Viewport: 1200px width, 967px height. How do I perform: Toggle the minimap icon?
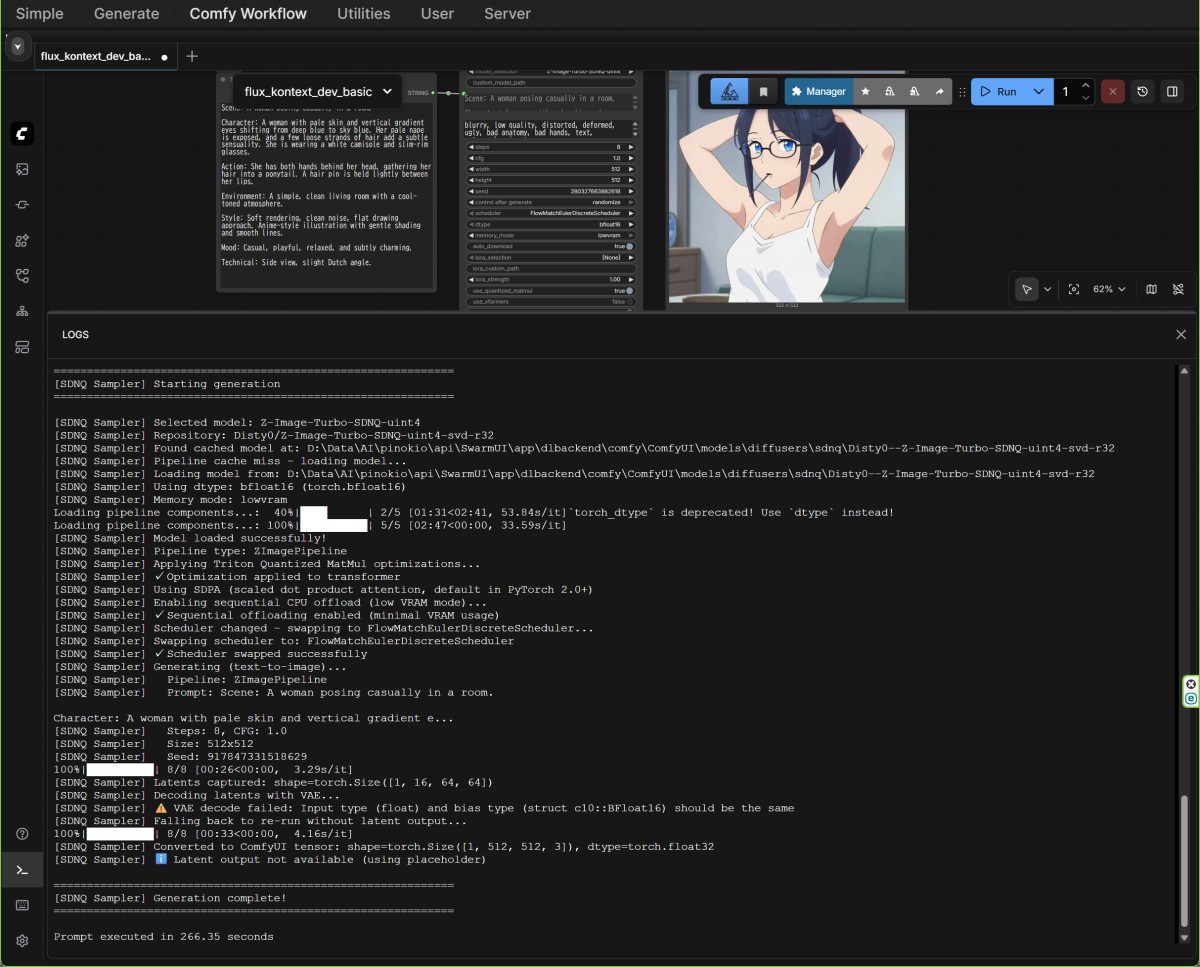pyautogui.click(x=1151, y=289)
